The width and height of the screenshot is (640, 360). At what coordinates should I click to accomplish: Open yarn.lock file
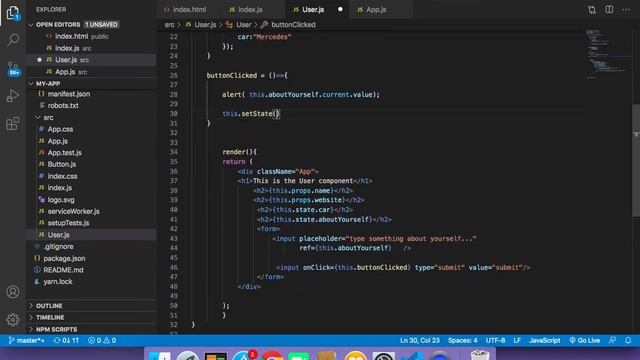[x=58, y=282]
